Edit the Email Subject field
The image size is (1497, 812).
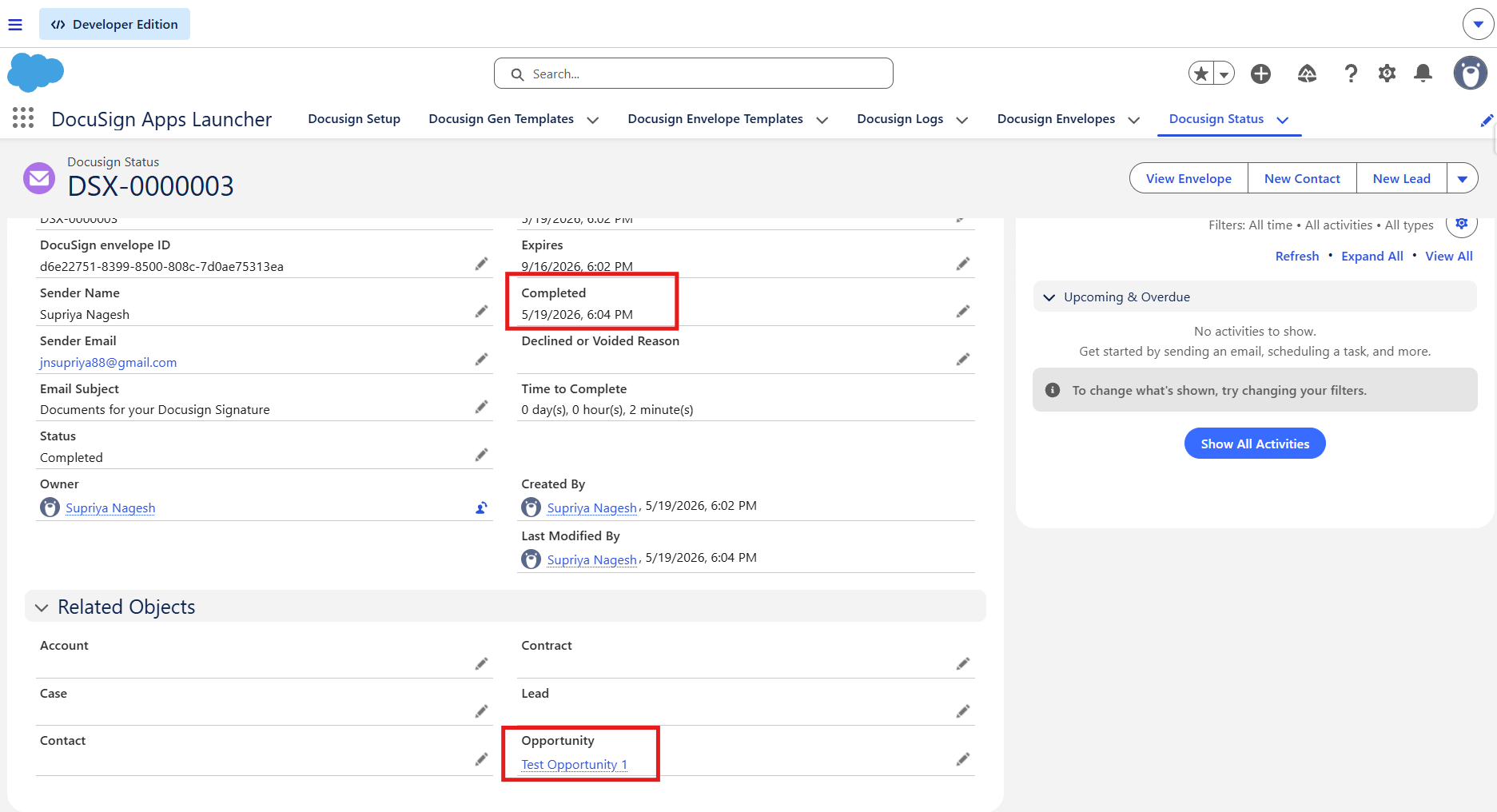click(x=481, y=407)
